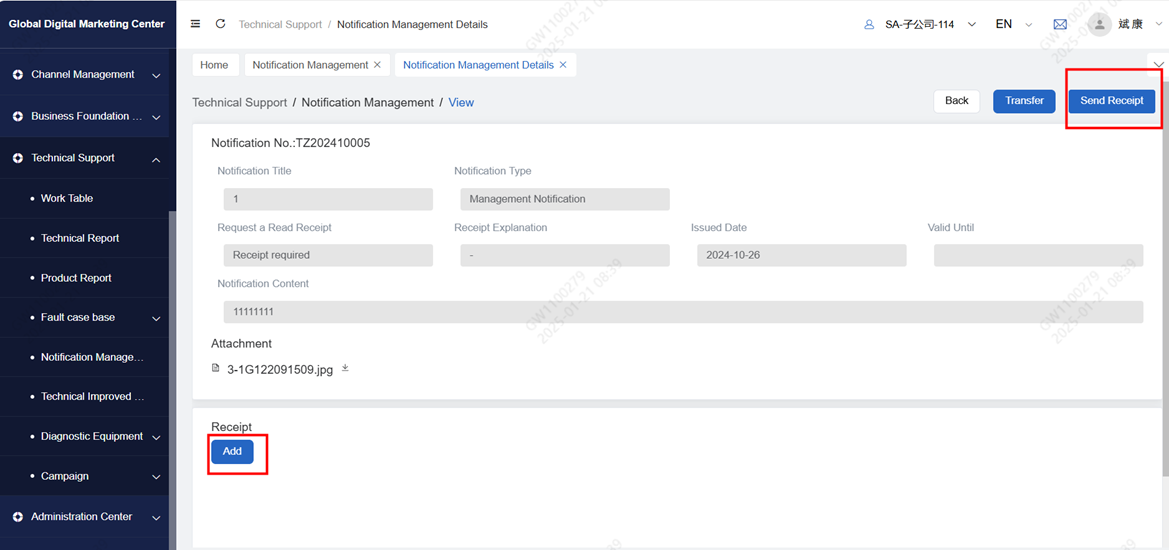Switch to the Home tab
Viewport: 1169px width, 550px height.
point(214,65)
